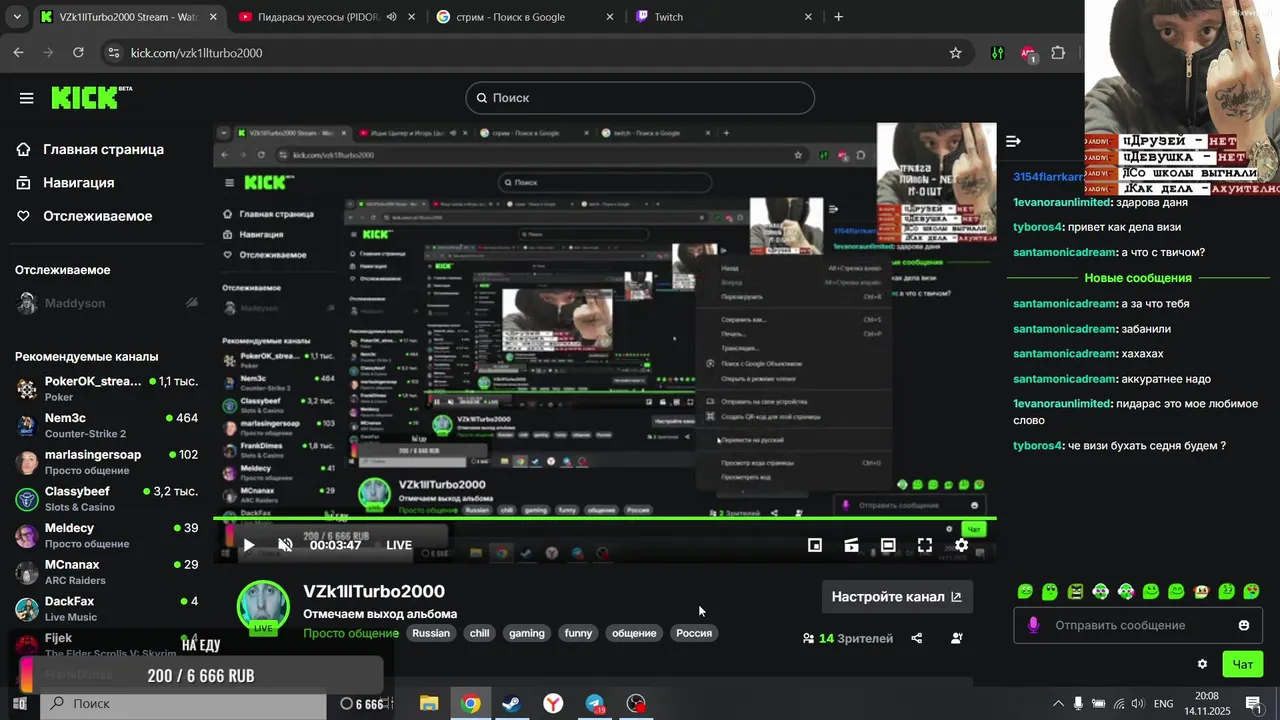This screenshot has width=1280, height=720.
Task: Open Windows notification center icon
Action: [1253, 704]
